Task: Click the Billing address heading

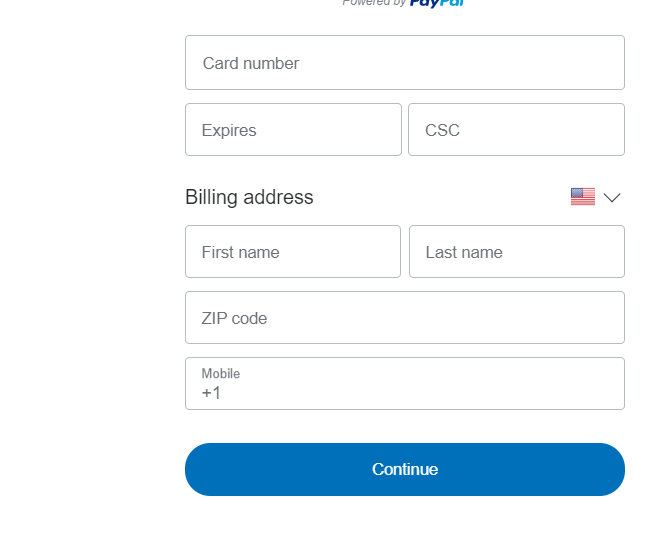Action: [249, 197]
